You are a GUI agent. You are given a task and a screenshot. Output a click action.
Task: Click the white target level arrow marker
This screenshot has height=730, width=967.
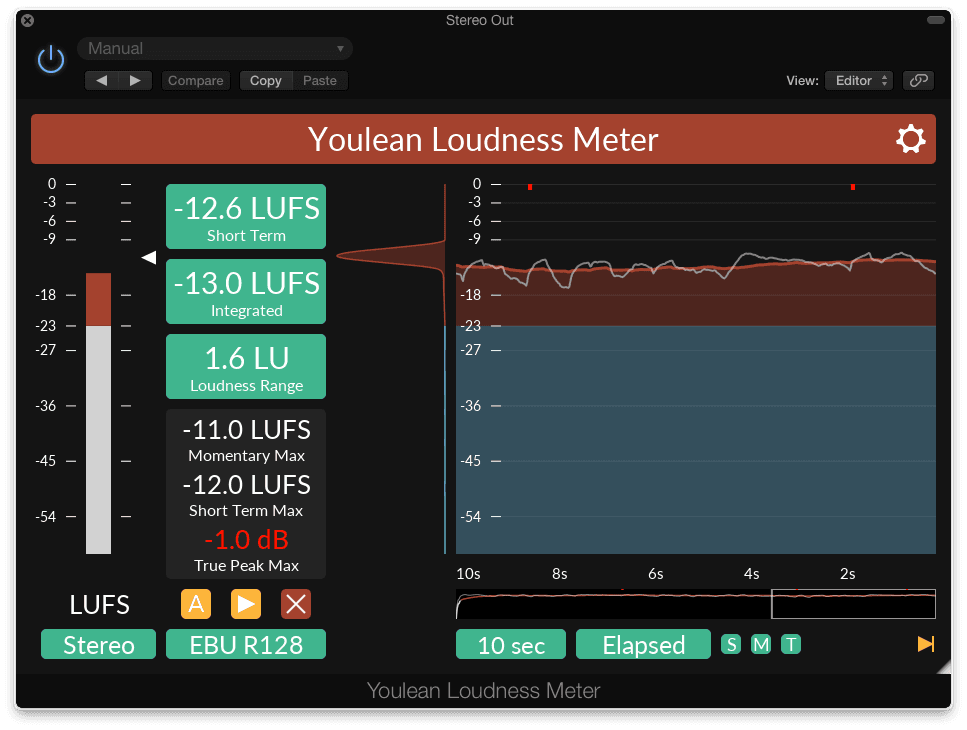click(x=149, y=257)
